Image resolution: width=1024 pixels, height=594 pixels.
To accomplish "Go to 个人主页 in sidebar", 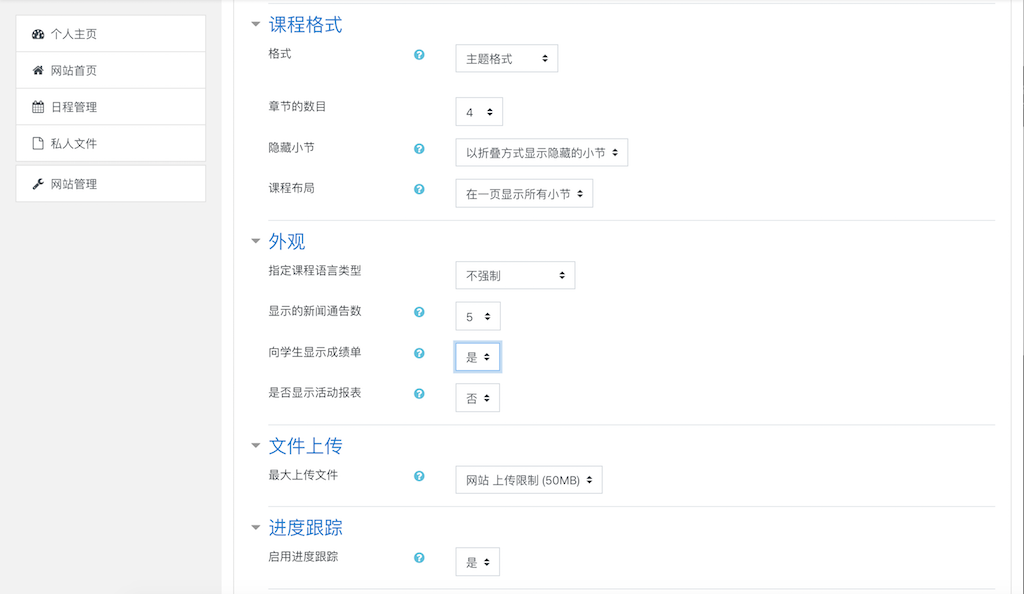I will (x=110, y=34).
